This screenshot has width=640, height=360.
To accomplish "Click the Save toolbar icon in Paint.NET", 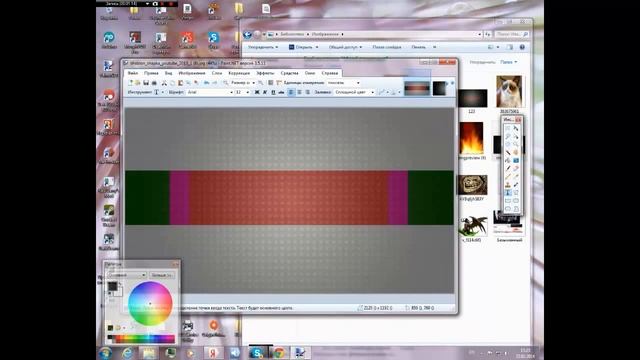I will click(146, 83).
